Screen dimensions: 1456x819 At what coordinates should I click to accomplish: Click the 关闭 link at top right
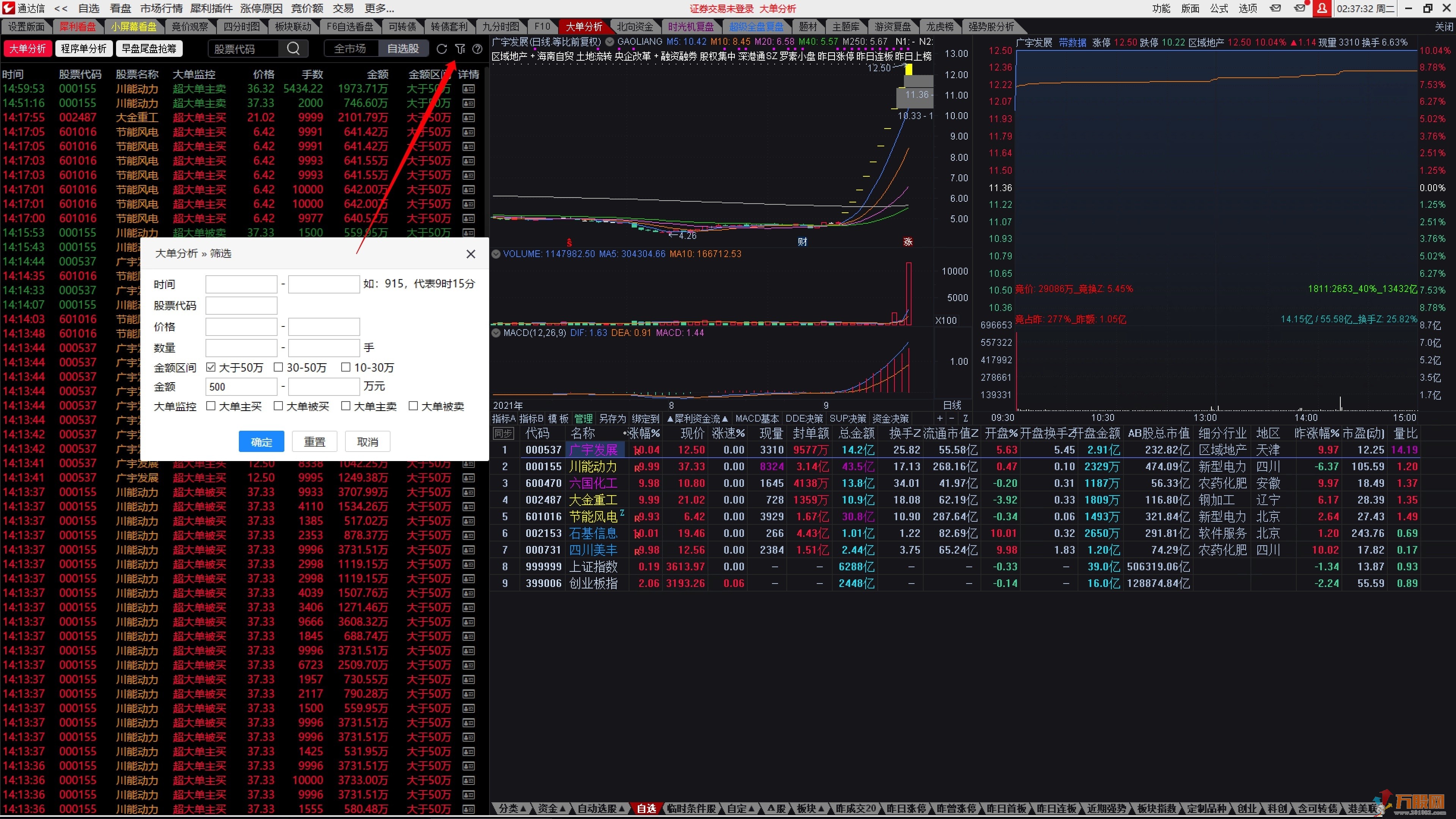(1443, 27)
